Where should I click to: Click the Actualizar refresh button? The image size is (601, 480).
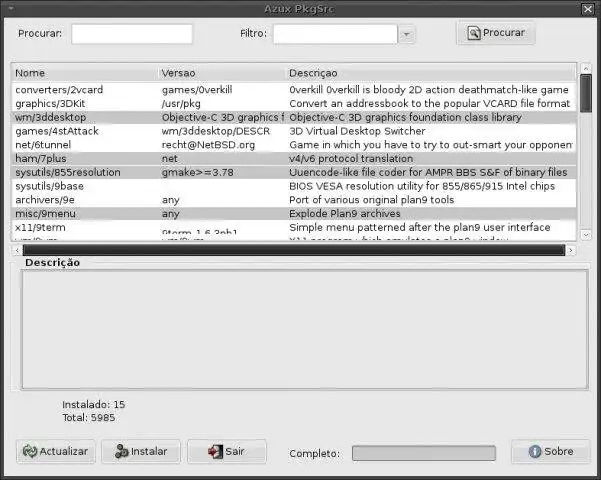56,451
